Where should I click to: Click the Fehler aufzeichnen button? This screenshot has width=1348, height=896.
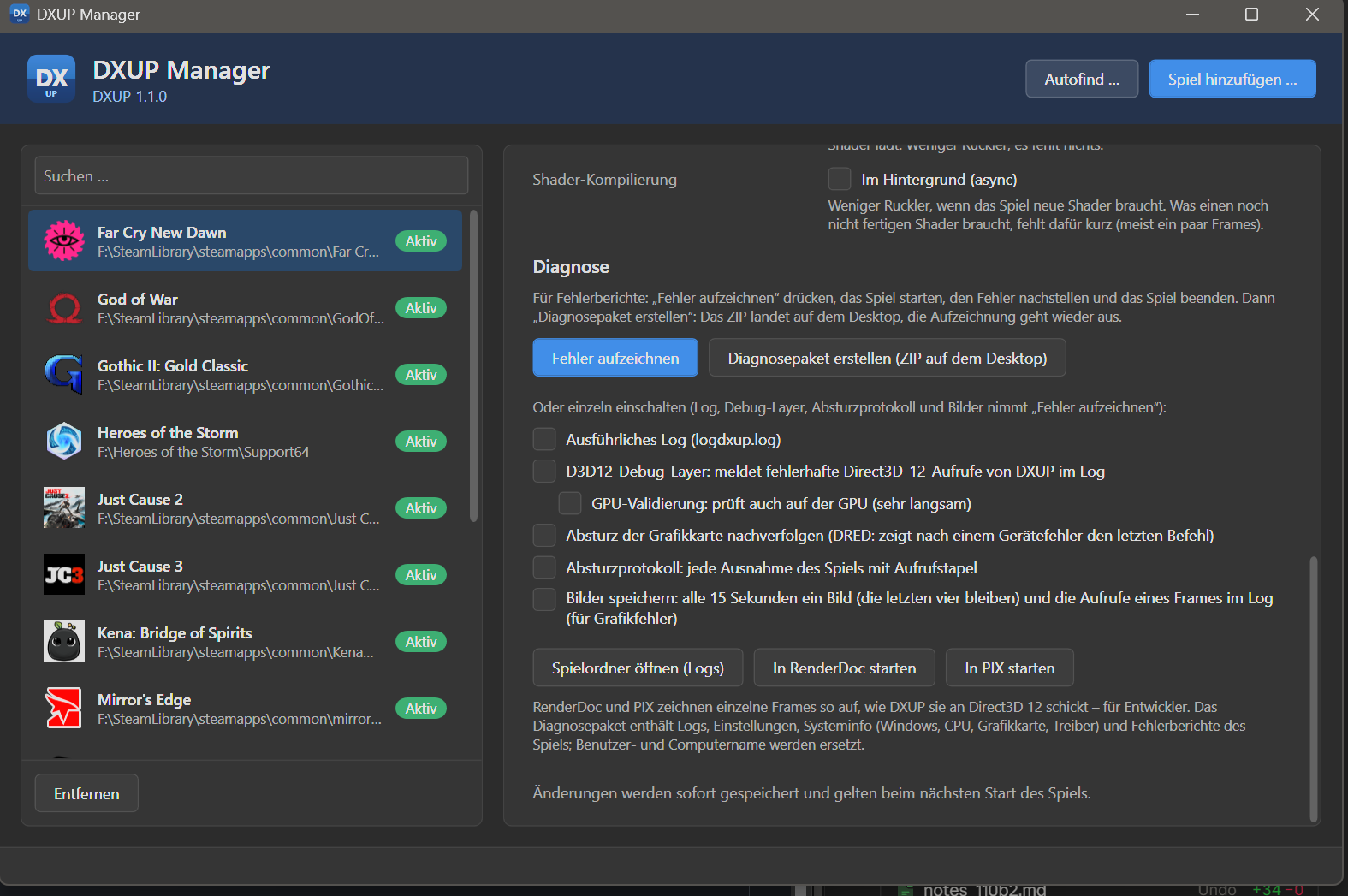tap(615, 358)
